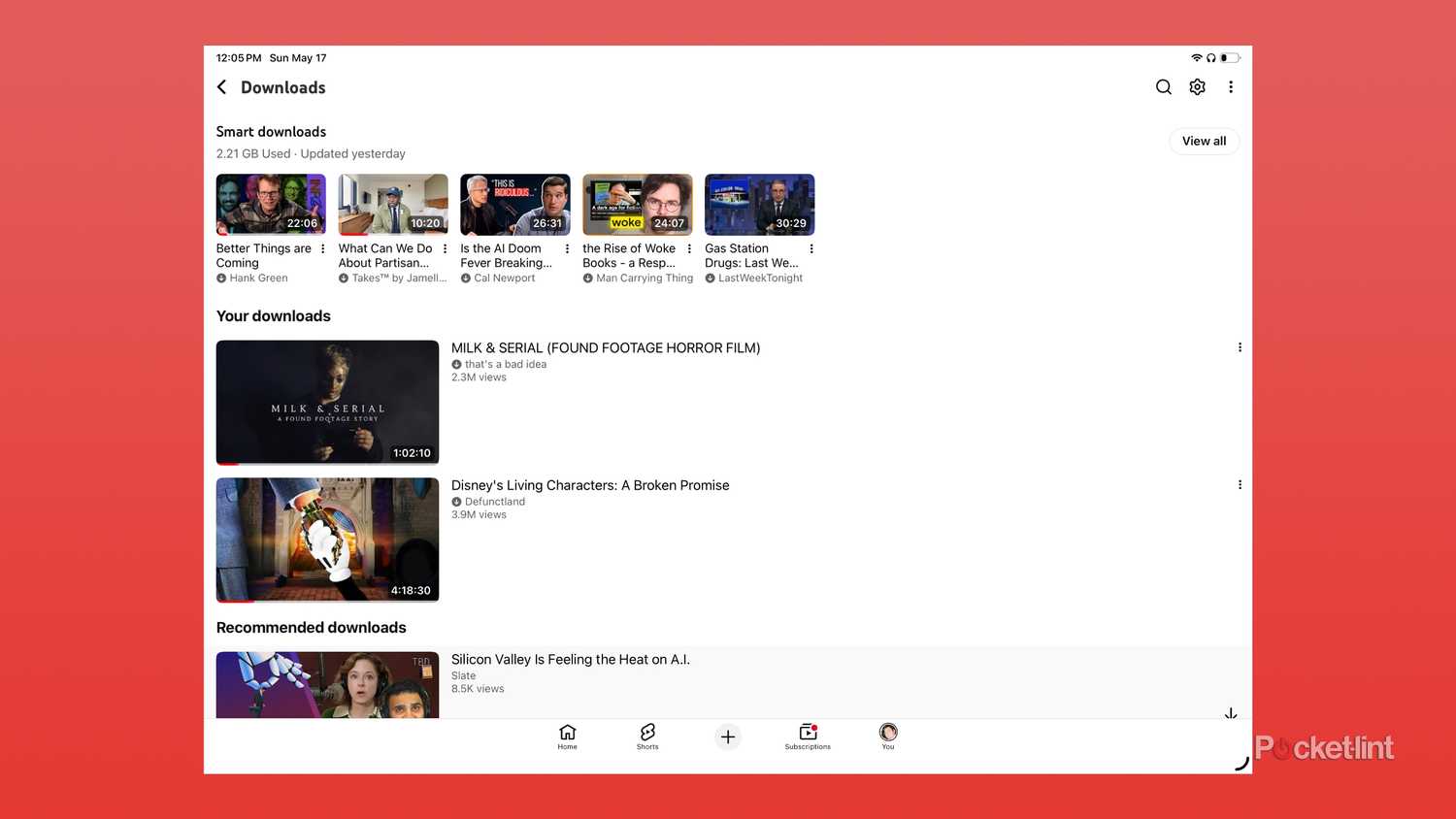The width and height of the screenshot is (1456, 819).
Task: Open download settings gear icon
Action: (x=1197, y=87)
